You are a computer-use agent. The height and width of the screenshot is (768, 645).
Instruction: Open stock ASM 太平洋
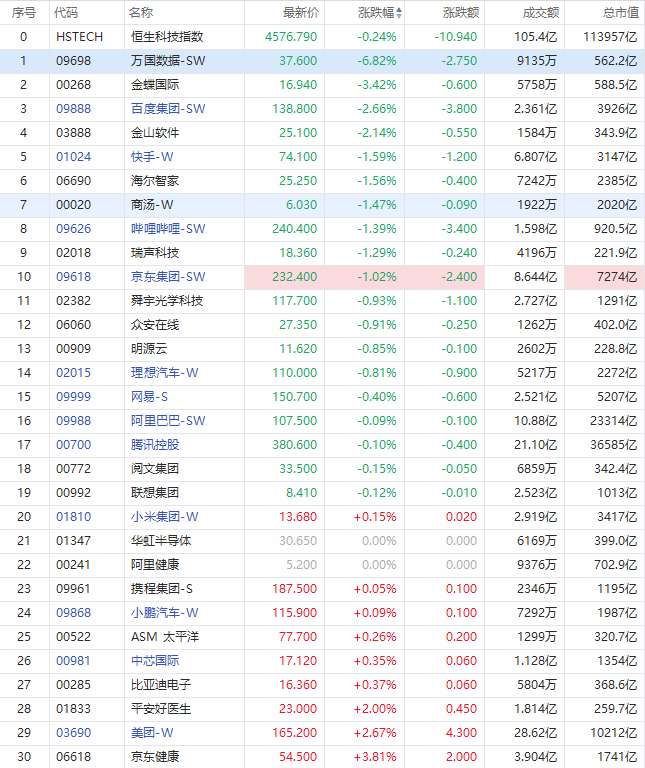click(x=165, y=637)
